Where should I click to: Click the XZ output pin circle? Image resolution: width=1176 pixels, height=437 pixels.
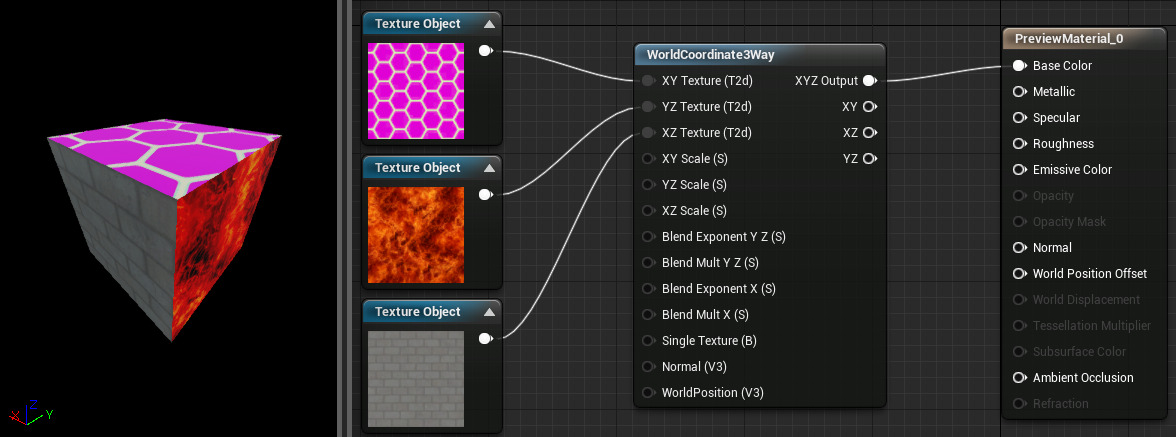coord(869,133)
